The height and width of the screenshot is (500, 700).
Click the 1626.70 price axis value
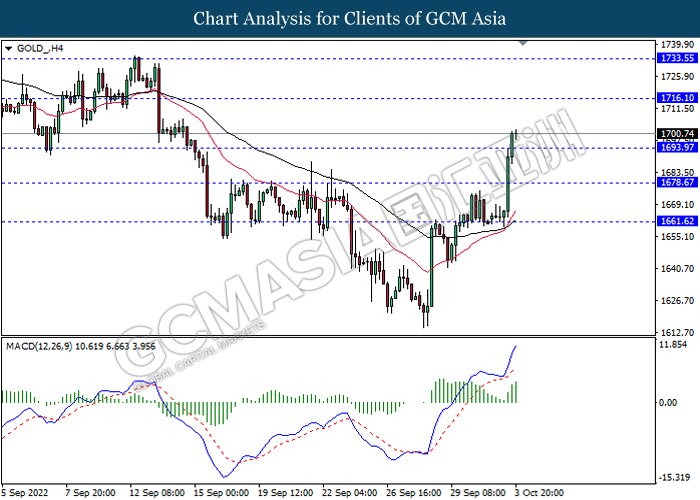click(x=677, y=300)
